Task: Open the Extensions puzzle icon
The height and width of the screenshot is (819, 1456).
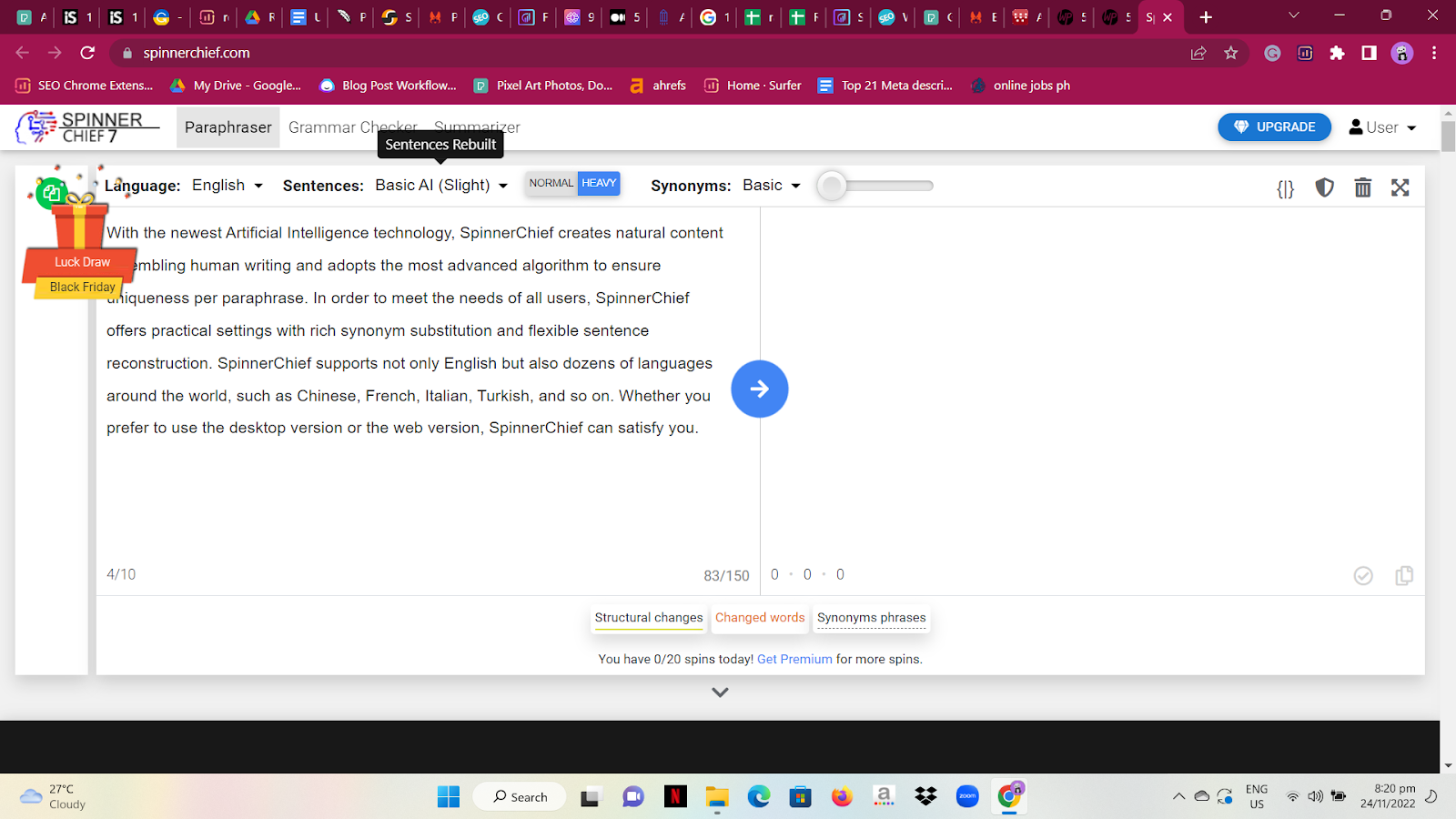Action: 1337,53
